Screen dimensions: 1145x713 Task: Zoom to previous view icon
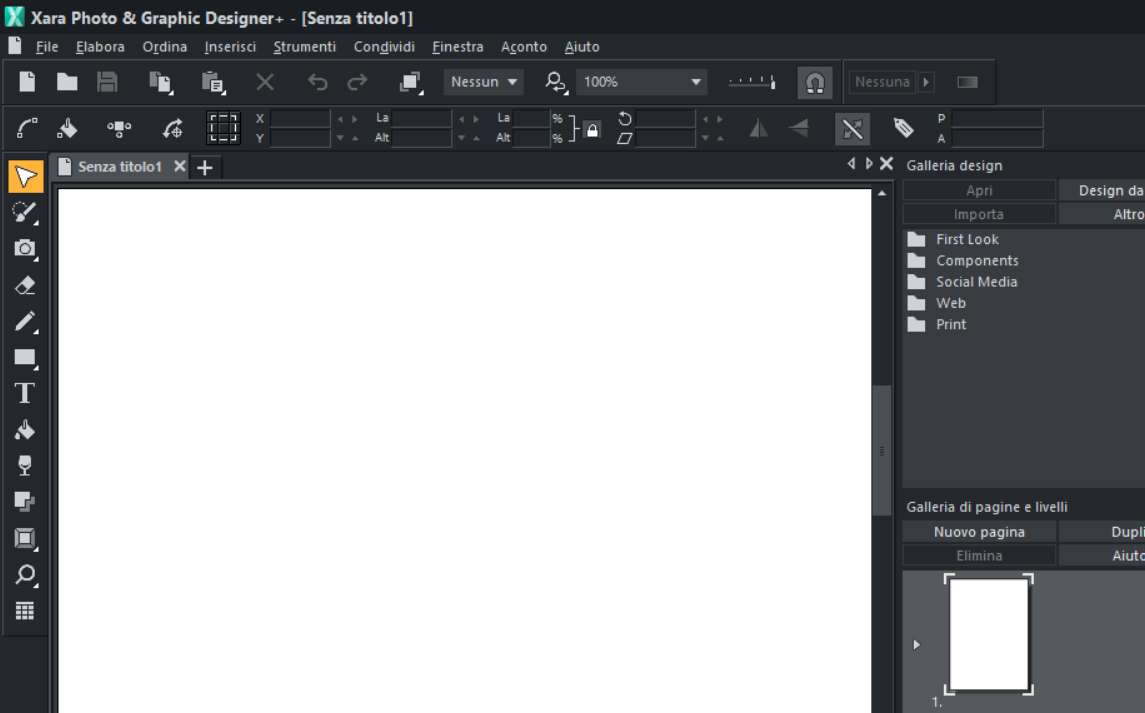coord(556,82)
